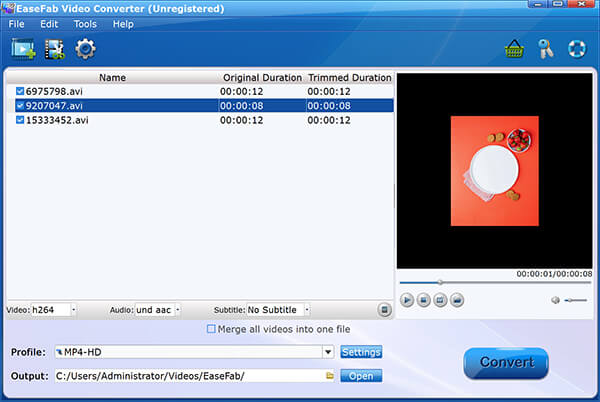The width and height of the screenshot is (600, 402).
Task: Select the 6975798.avi file name
Action: (x=54, y=91)
